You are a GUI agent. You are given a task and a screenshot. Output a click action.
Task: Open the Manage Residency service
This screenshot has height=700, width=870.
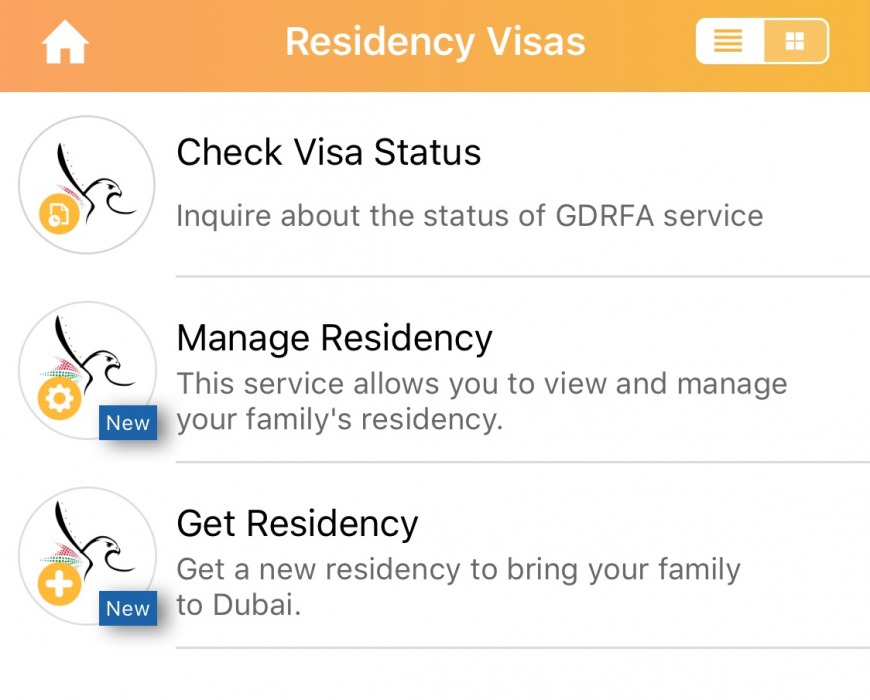[x=334, y=338]
